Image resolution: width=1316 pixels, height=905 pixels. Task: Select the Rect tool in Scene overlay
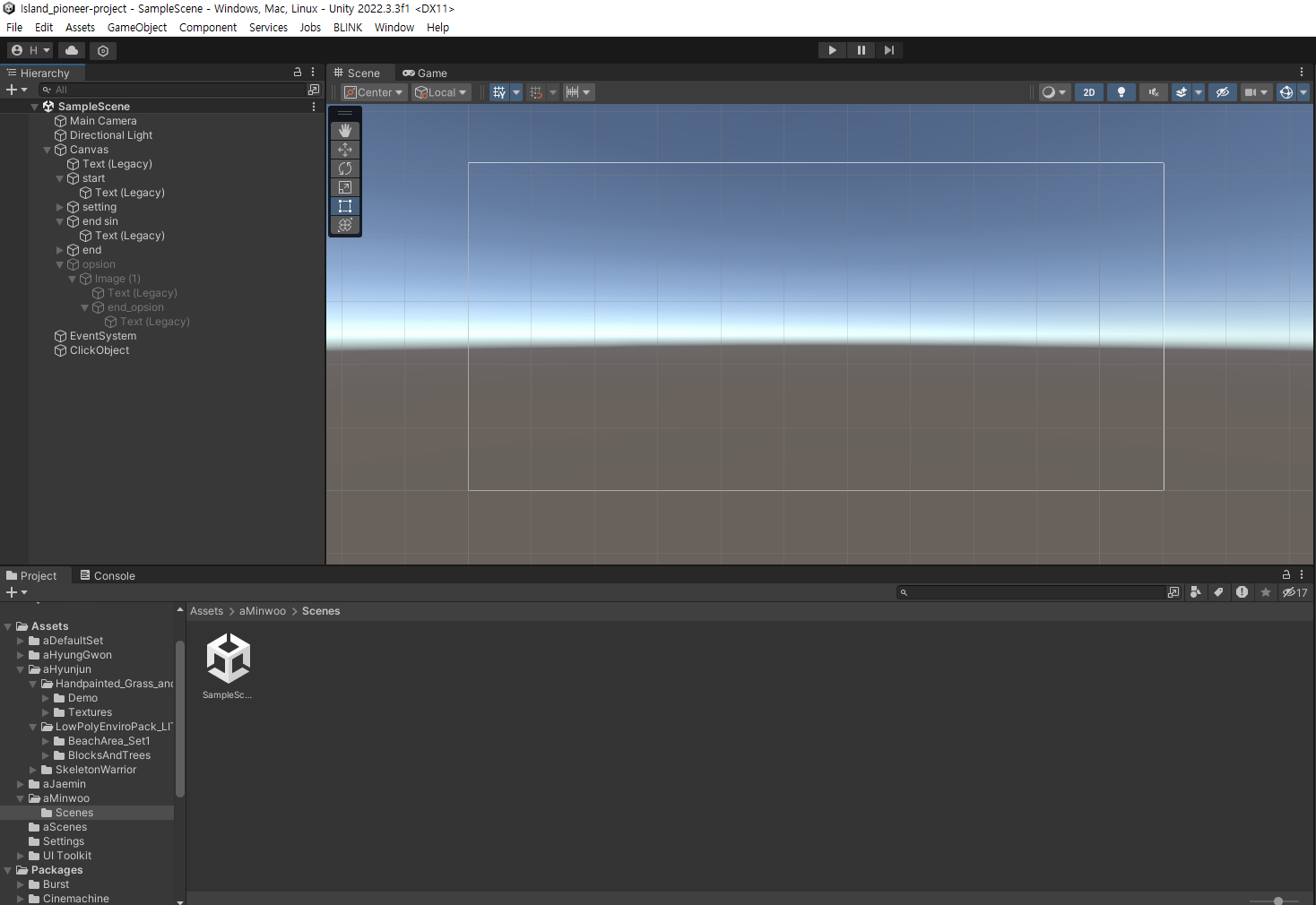click(x=345, y=206)
